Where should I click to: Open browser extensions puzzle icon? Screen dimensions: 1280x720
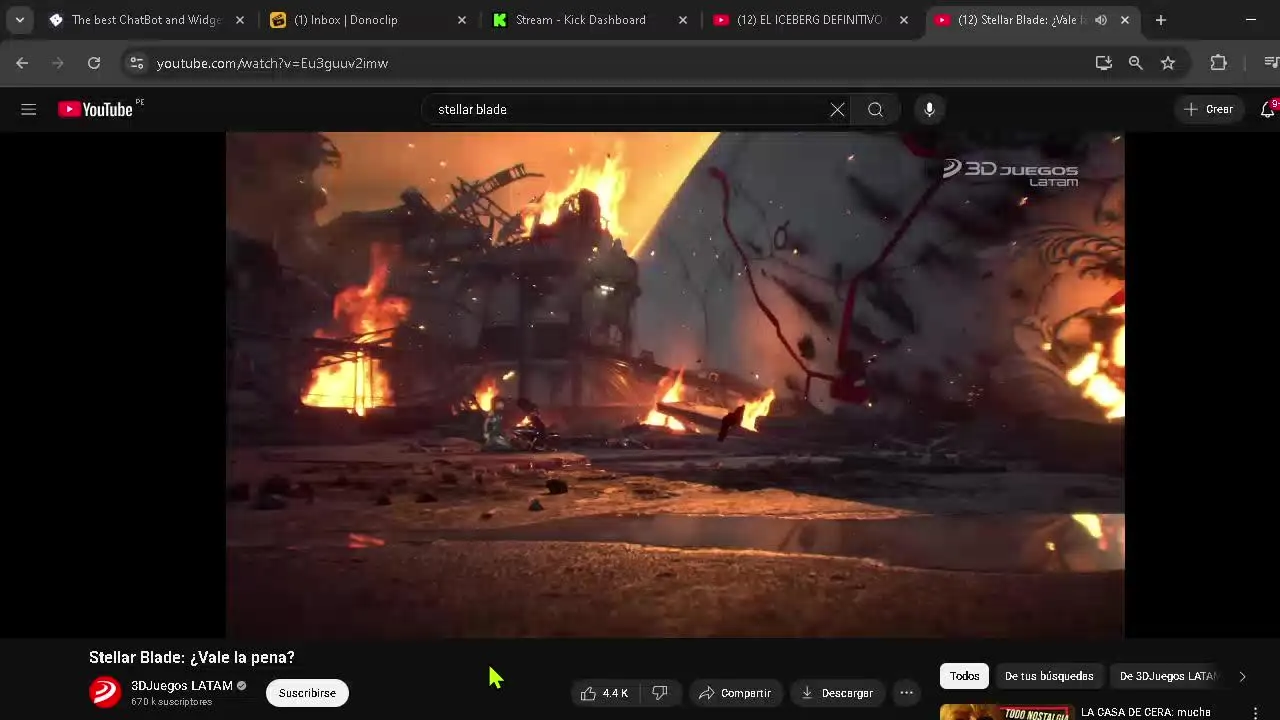coord(1218,63)
